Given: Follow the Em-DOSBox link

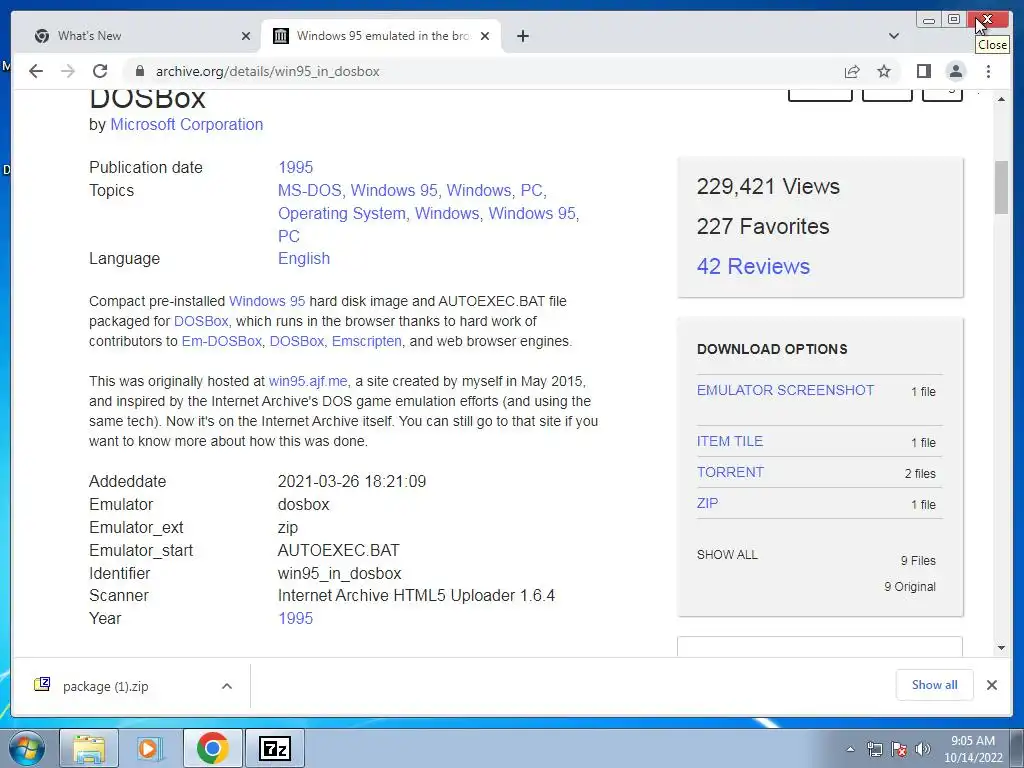Looking at the screenshot, I should click(221, 341).
